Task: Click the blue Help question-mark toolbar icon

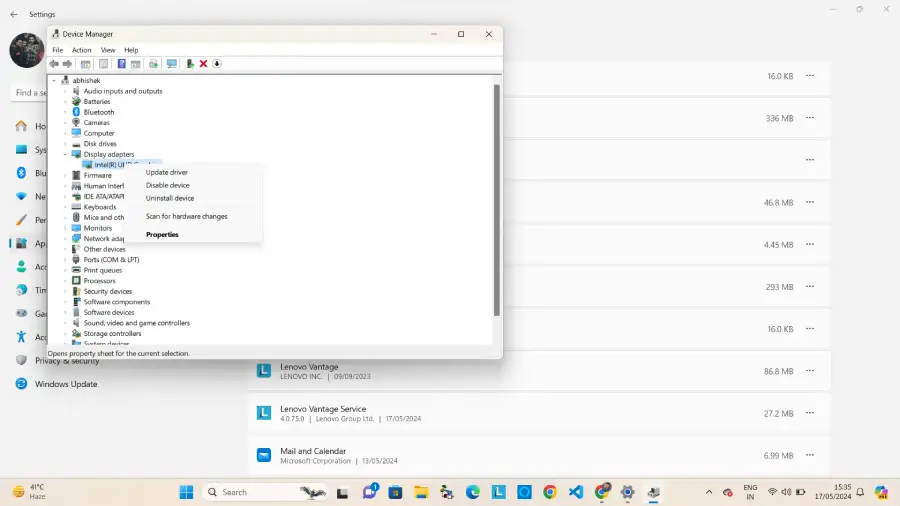Action: (x=122, y=64)
